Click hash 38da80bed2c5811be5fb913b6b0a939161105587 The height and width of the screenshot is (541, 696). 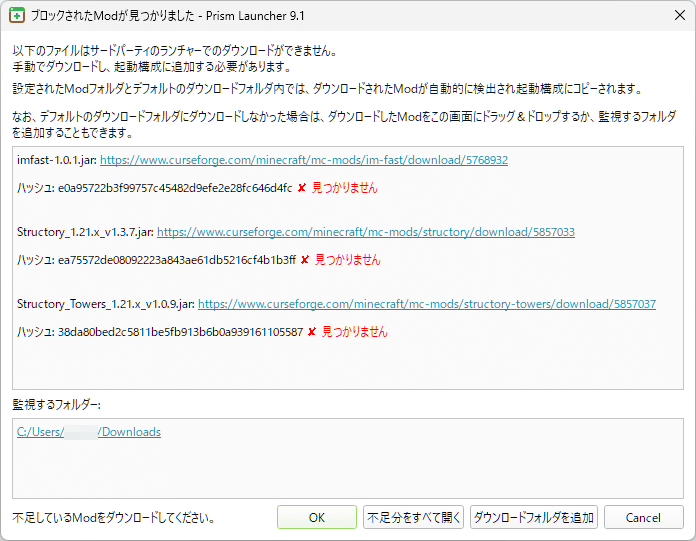[180, 332]
